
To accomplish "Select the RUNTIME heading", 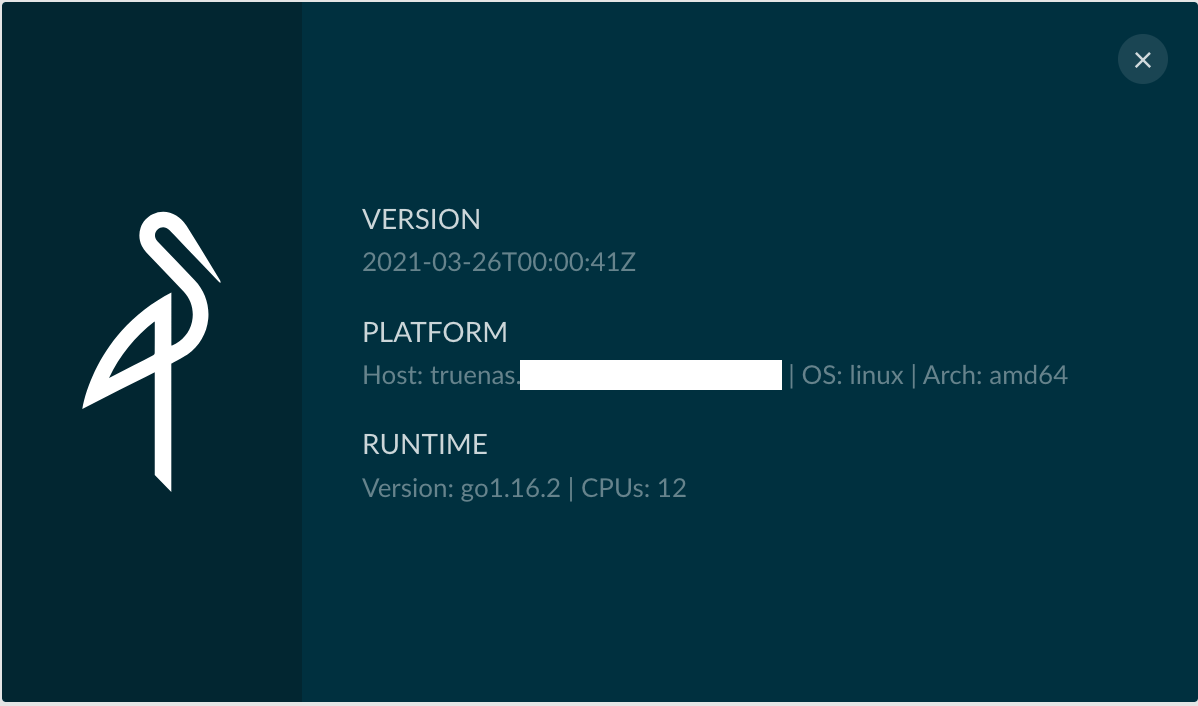I will [425, 445].
